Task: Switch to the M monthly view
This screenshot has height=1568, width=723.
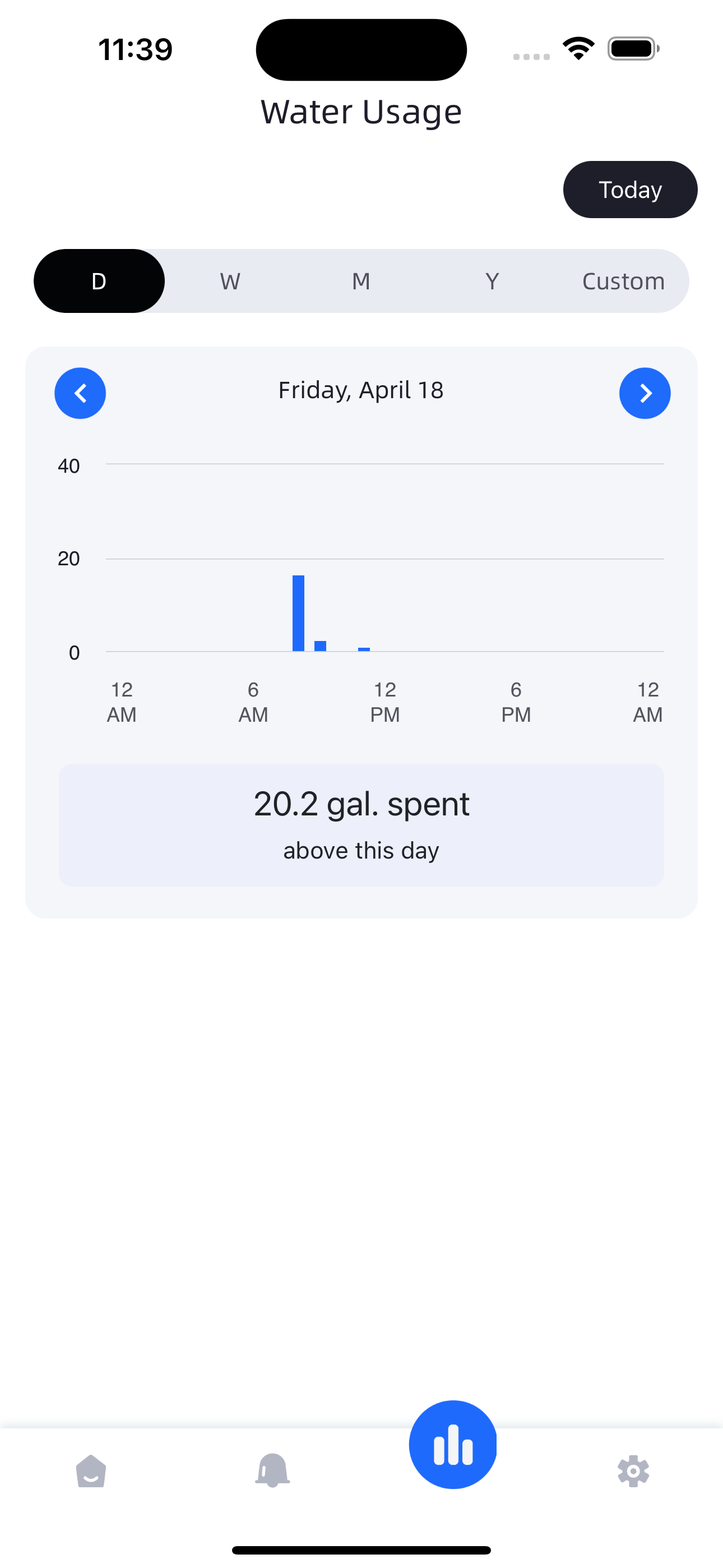Action: (x=361, y=281)
